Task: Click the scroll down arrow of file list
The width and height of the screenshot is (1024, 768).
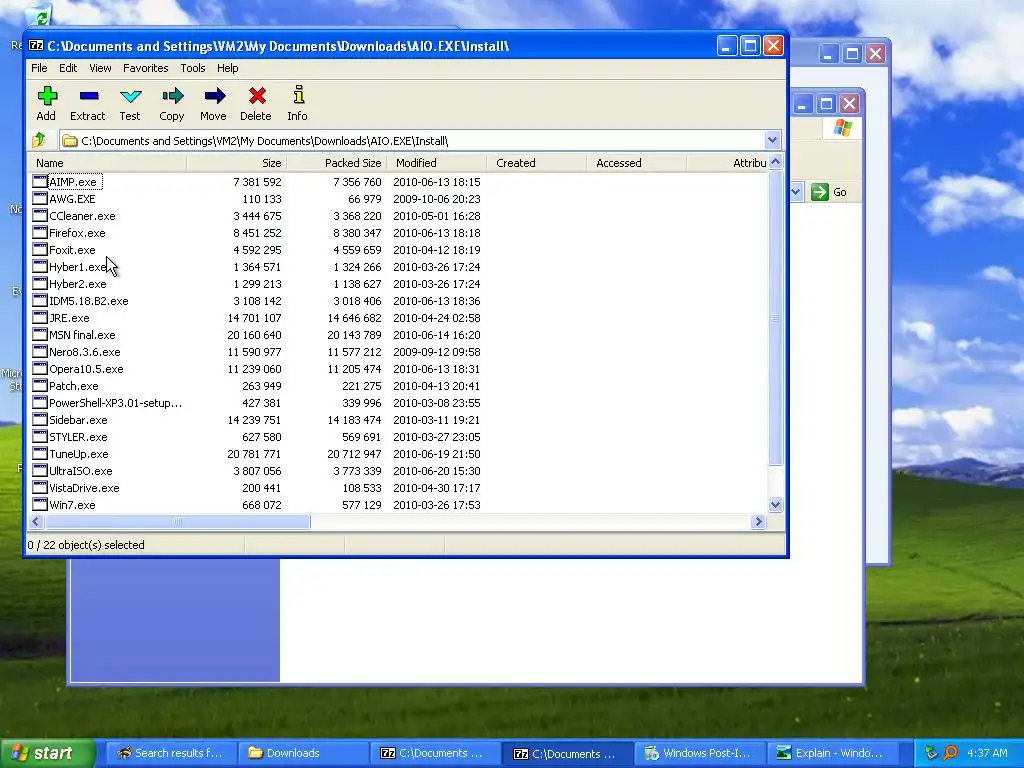Action: pyautogui.click(x=775, y=504)
